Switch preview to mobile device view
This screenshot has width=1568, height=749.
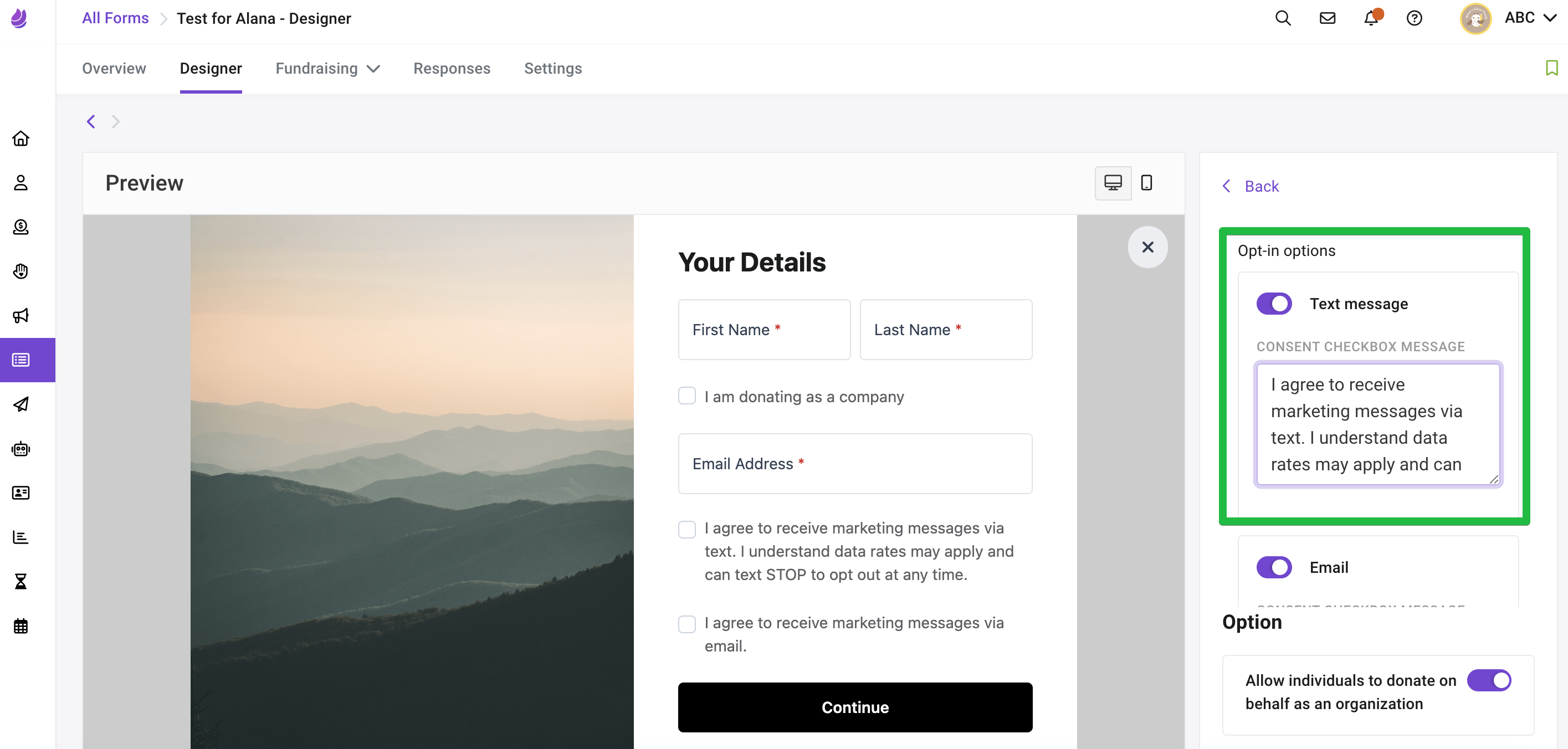(1146, 182)
